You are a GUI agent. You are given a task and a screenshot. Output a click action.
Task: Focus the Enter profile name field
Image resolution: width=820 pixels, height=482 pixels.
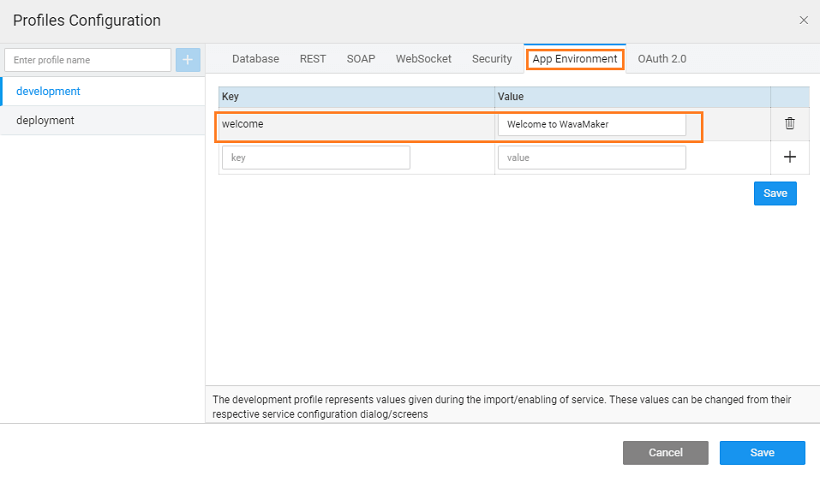tap(88, 60)
